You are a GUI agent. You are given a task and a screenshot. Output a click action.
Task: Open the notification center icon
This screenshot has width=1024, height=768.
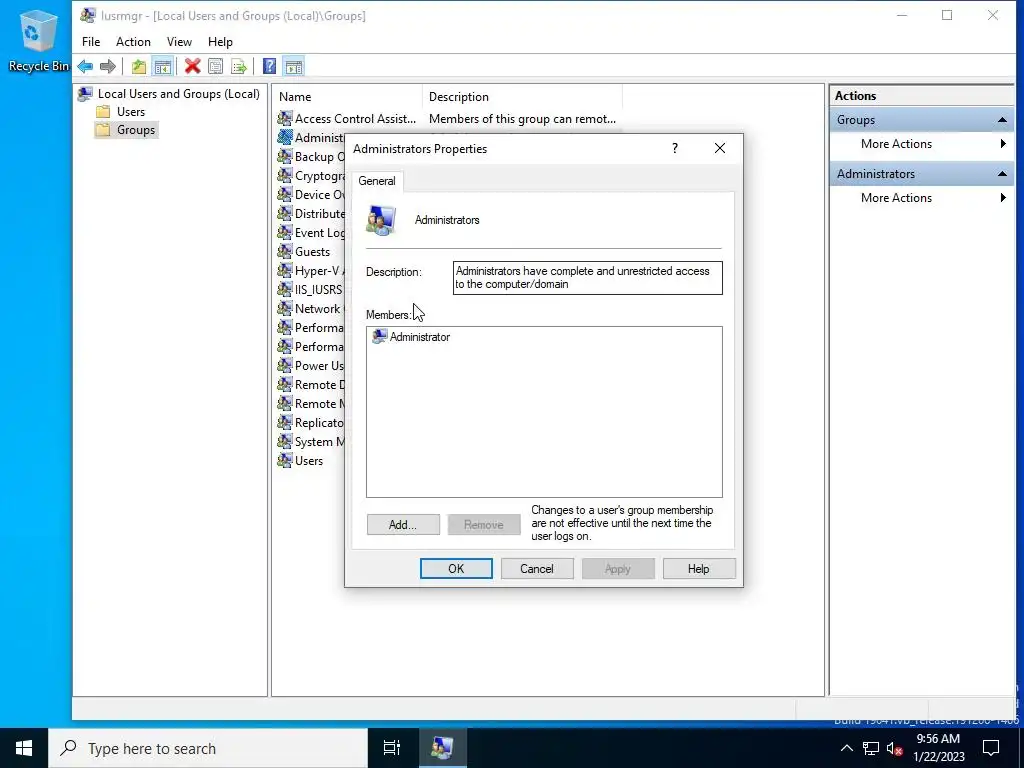pyautogui.click(x=991, y=748)
